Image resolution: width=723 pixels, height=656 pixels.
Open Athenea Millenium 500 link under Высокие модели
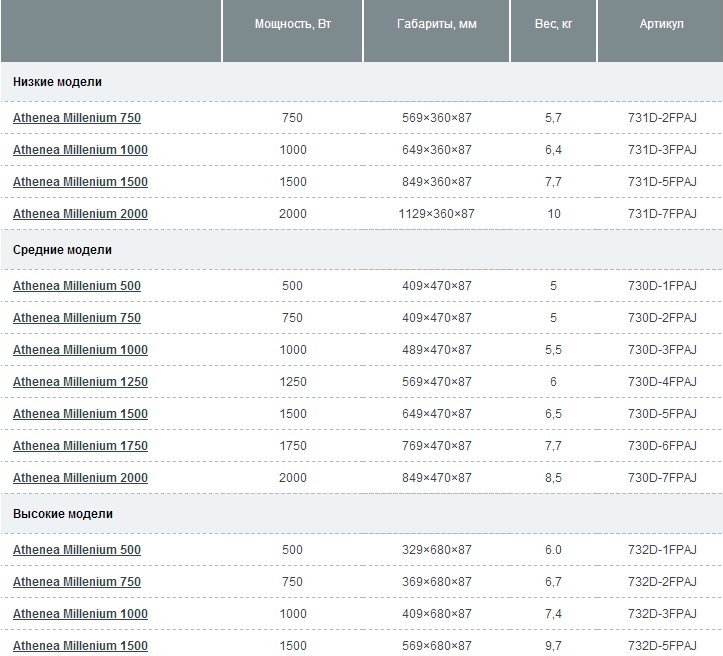(x=77, y=550)
